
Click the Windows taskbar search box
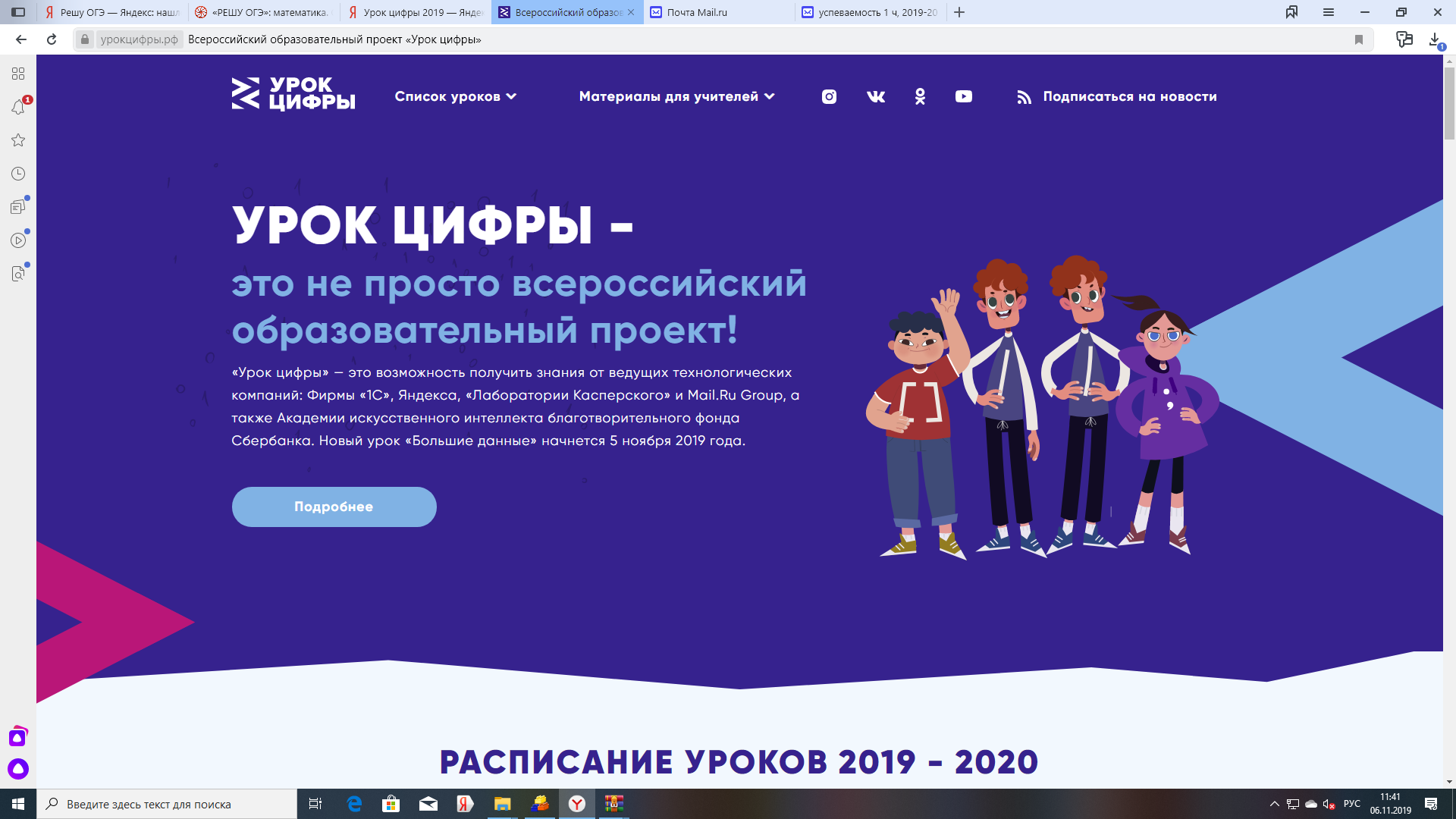point(167,804)
